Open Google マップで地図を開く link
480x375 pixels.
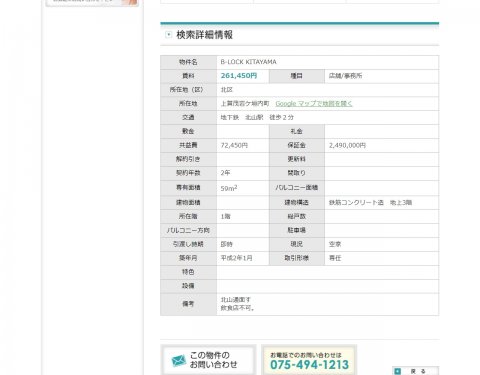(314, 104)
